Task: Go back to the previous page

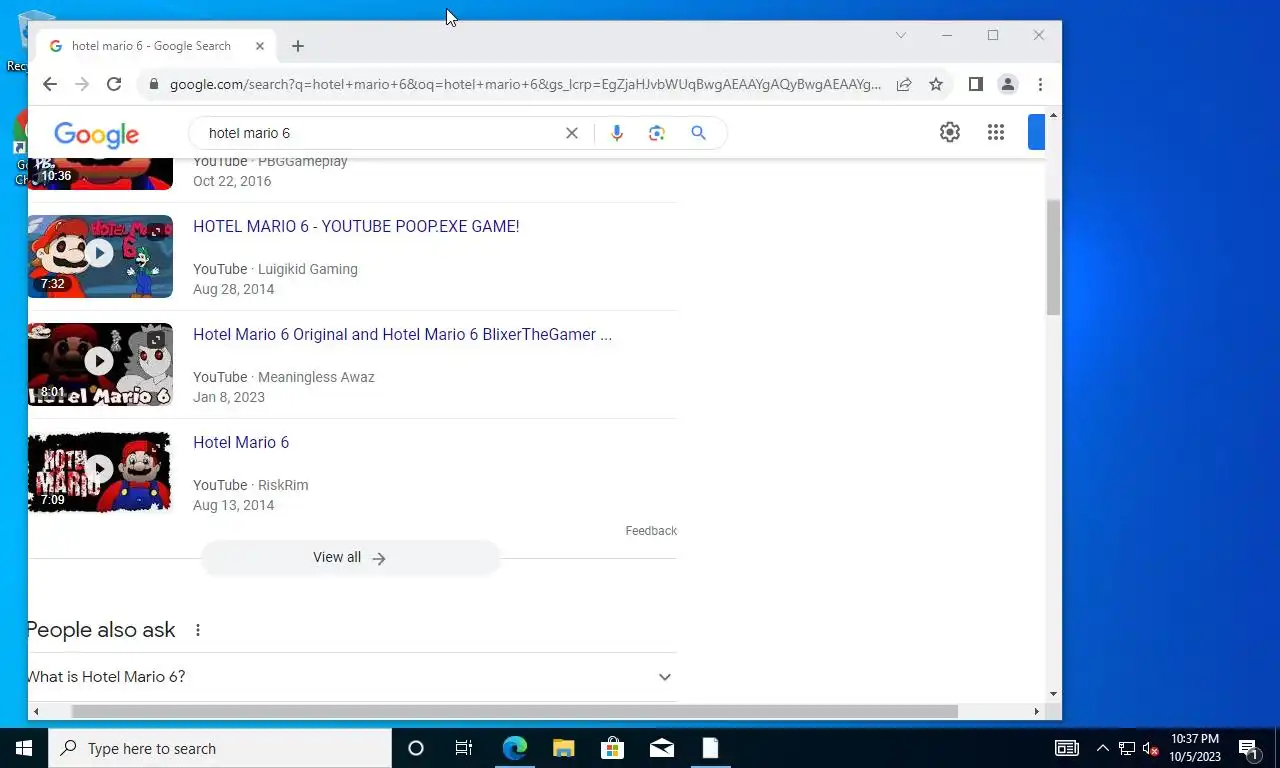Action: coord(50,84)
